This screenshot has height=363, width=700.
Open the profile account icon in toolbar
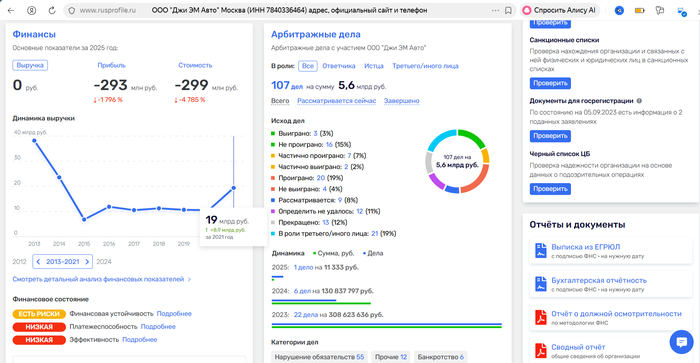point(31,10)
